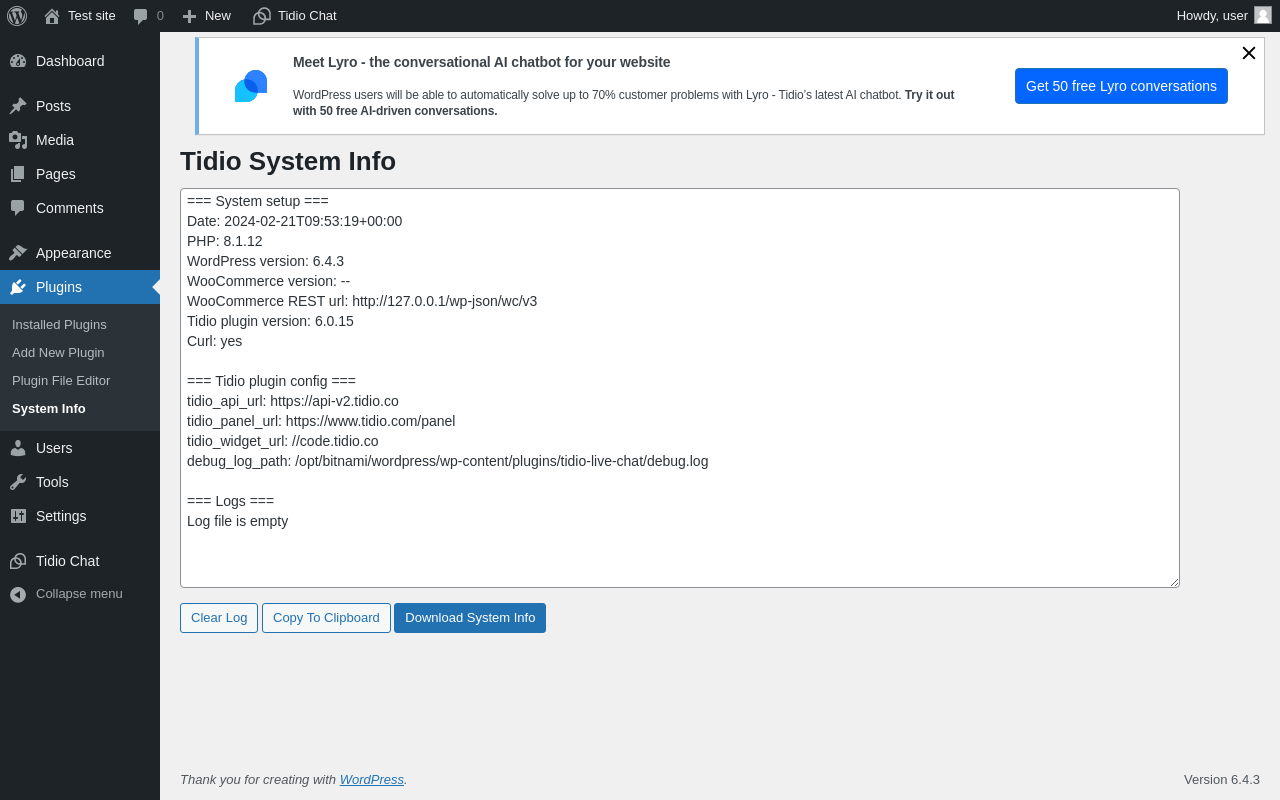Click the WordPress logo icon
The width and height of the screenshot is (1280, 800).
(x=17, y=16)
